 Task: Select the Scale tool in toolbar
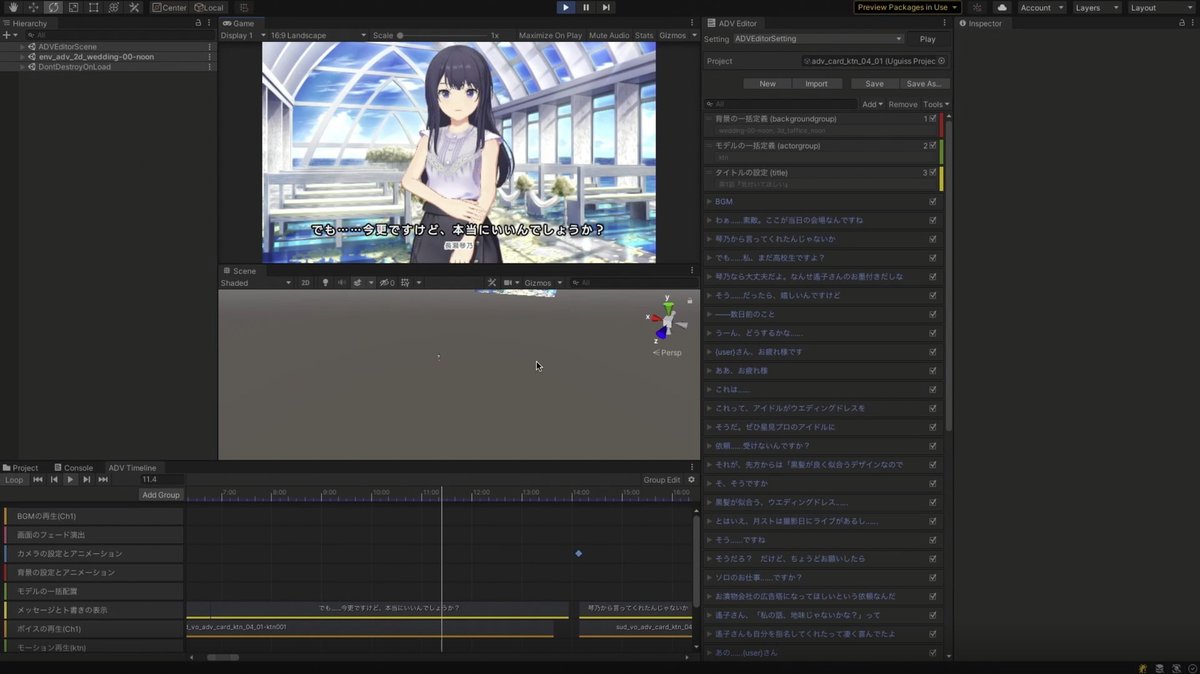pos(73,7)
